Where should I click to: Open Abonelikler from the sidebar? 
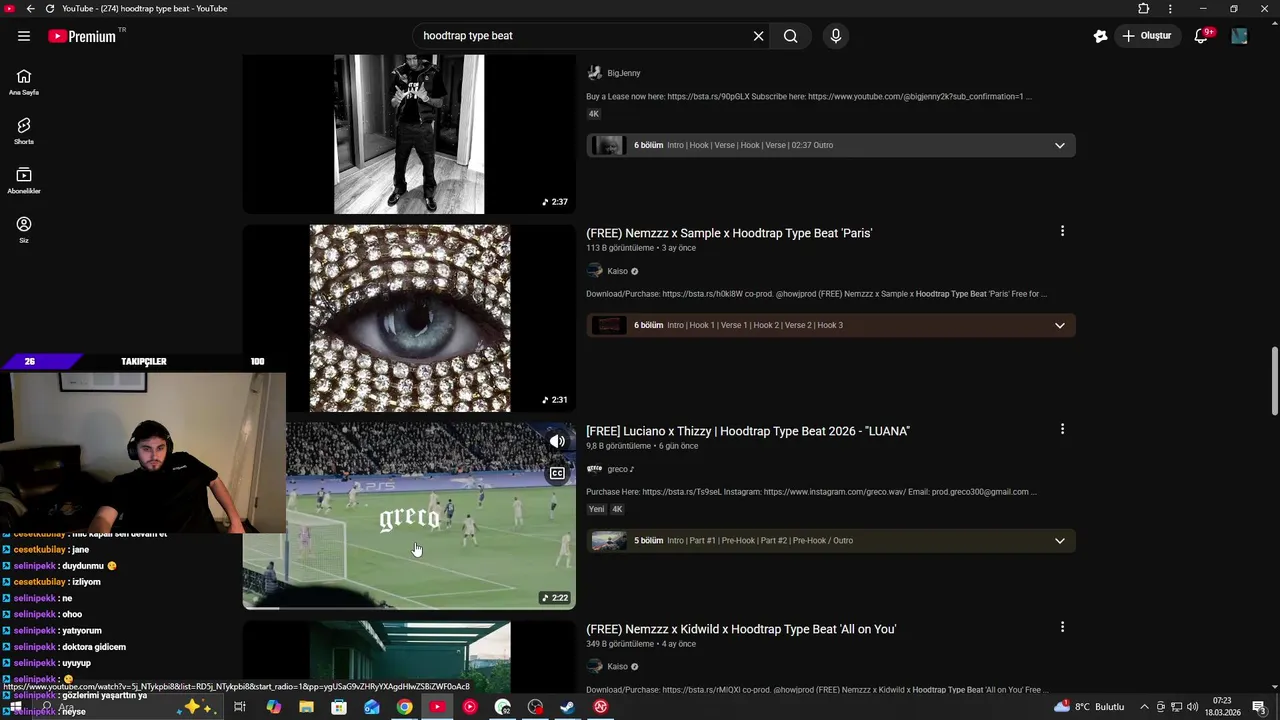pos(24,181)
